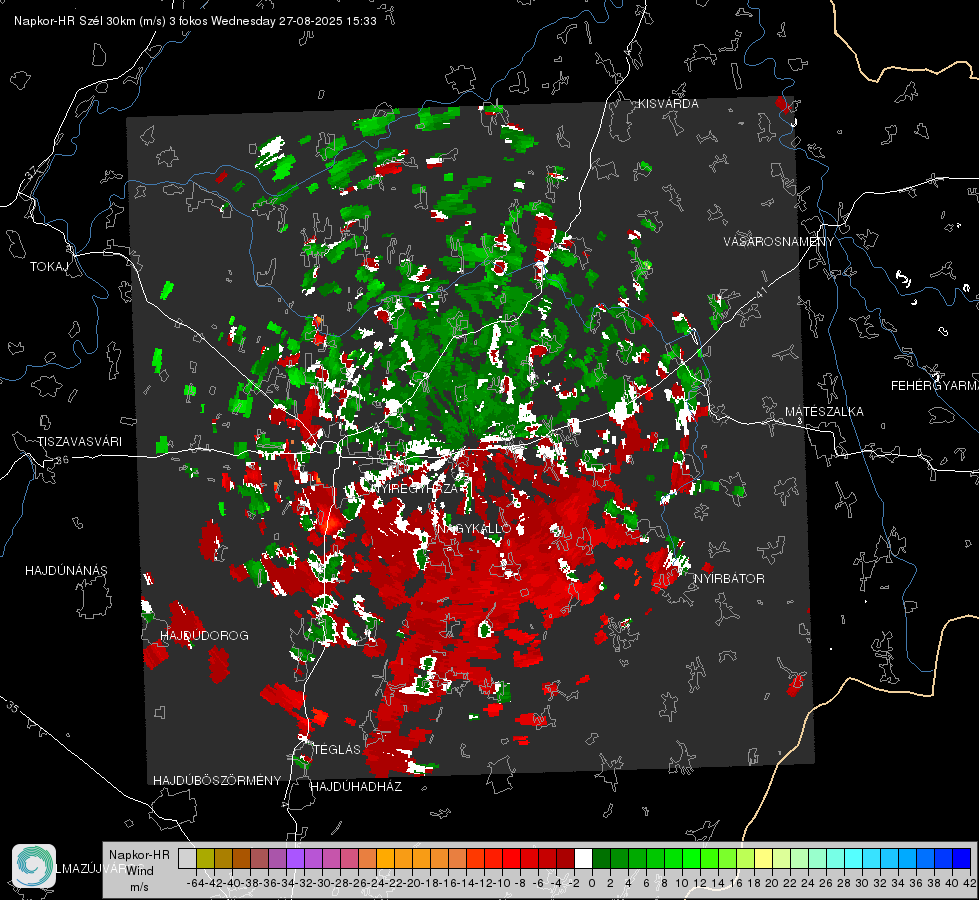Click the MÁTÉSZALKA city label
Image resolution: width=979 pixels, height=900 pixels.
tap(824, 412)
